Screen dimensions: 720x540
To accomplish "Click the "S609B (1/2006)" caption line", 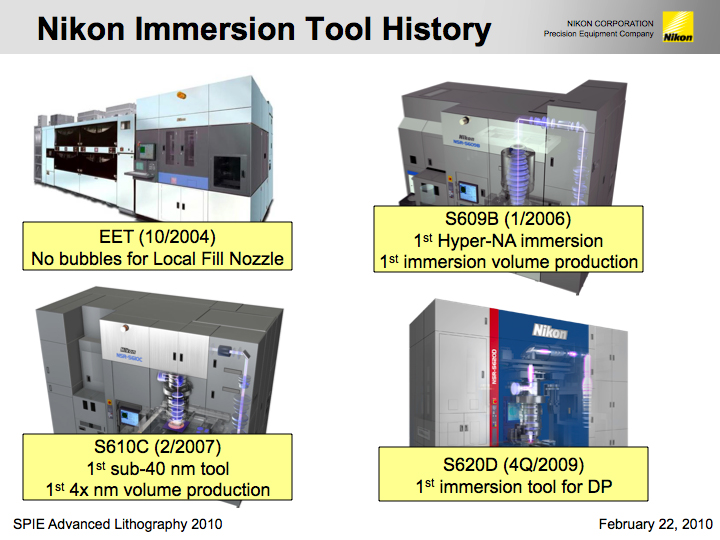I will point(508,219).
